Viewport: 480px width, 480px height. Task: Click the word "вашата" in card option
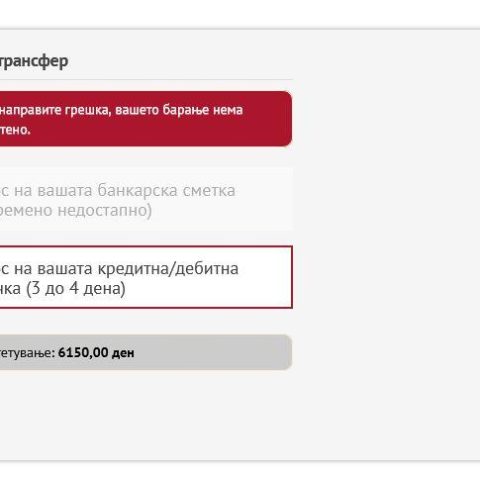click(x=65, y=269)
